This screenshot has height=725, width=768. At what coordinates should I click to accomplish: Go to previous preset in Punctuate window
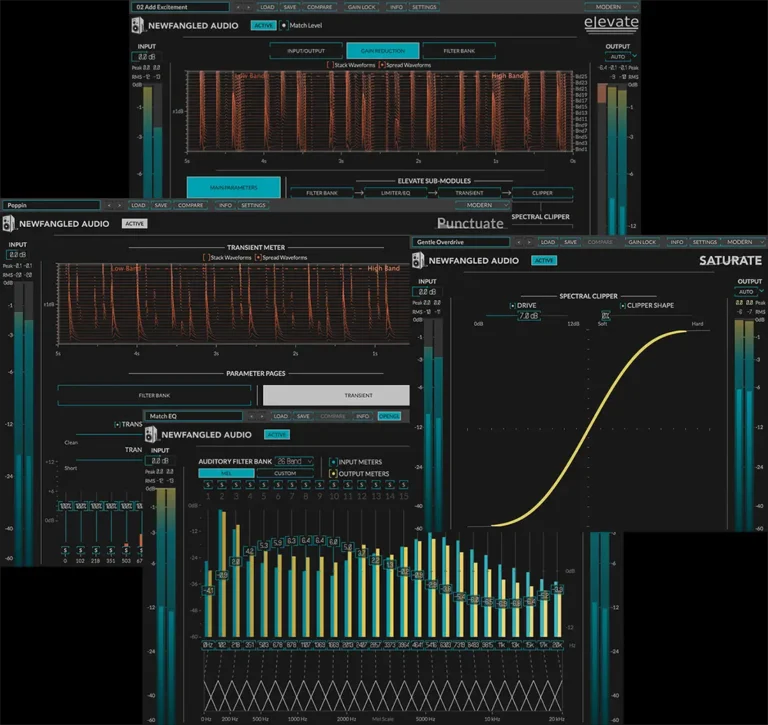coord(109,205)
